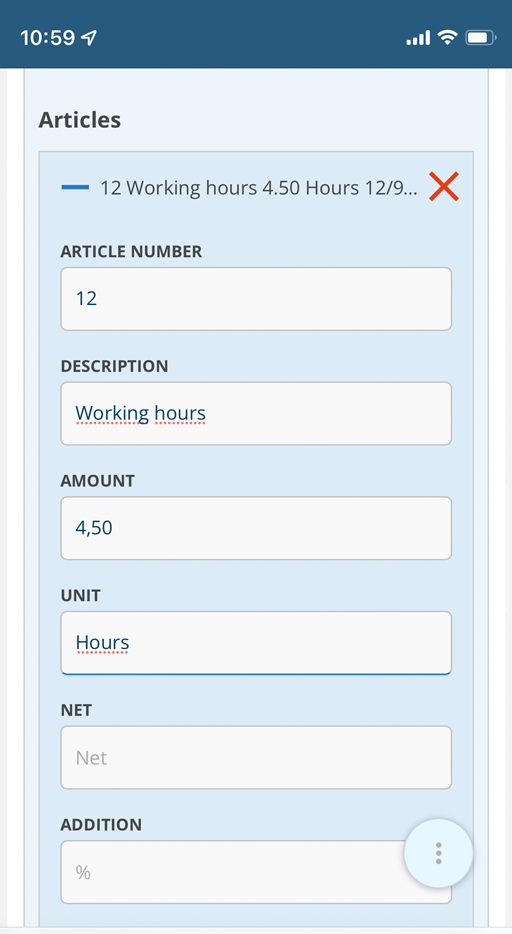Tap the cellular signal bars icon

(418, 39)
